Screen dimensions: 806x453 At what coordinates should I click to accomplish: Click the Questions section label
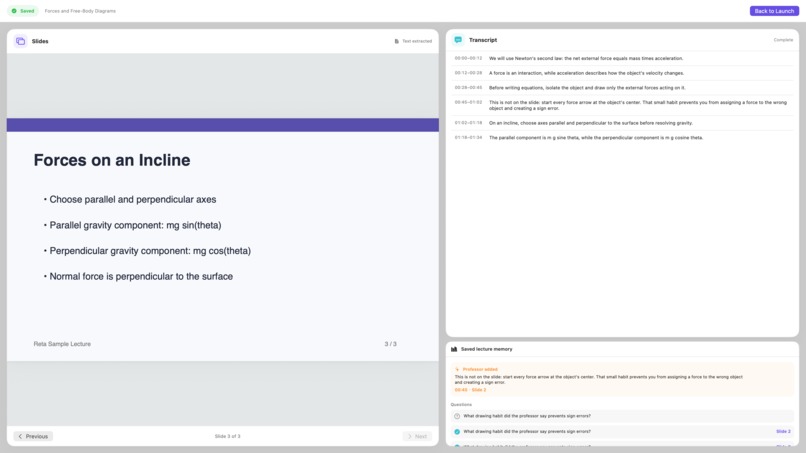(x=461, y=405)
